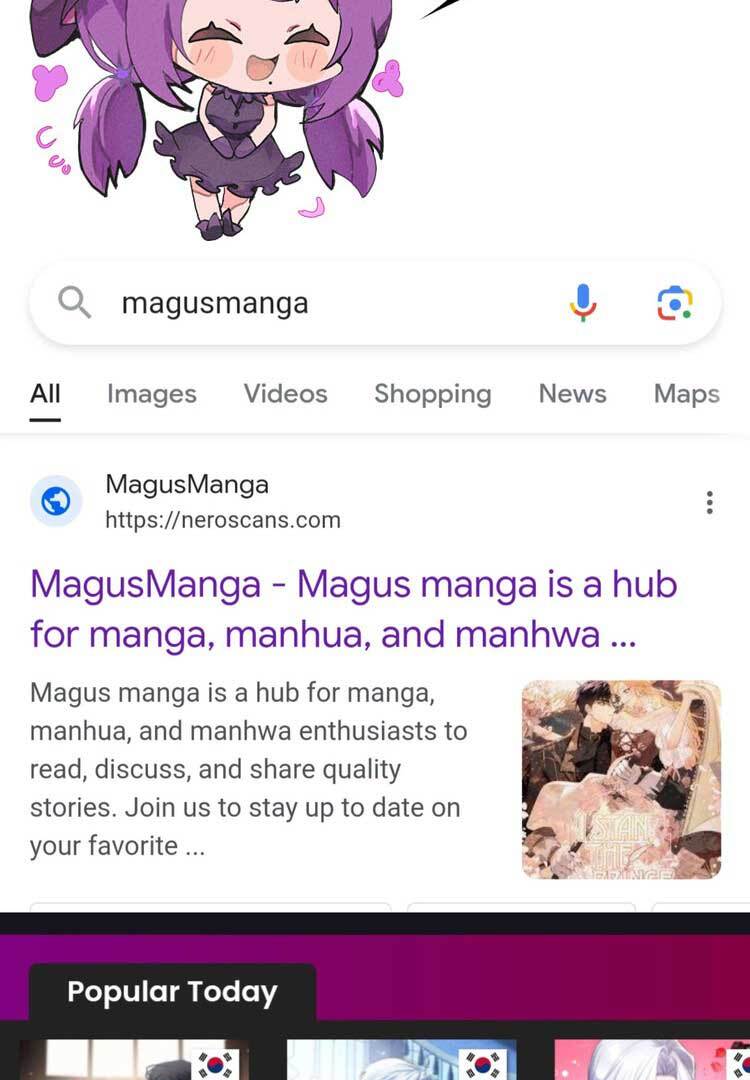
Task: Open the MagusManga hub title link
Action: click(354, 610)
